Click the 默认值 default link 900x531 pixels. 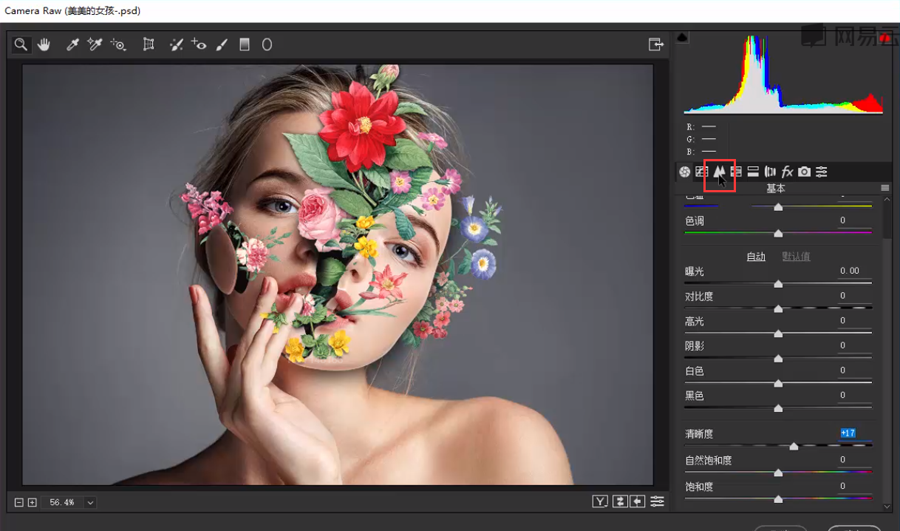[x=796, y=257]
